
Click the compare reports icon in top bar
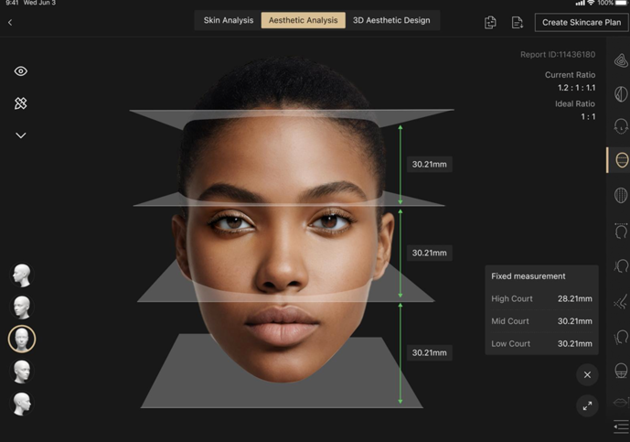coord(490,22)
